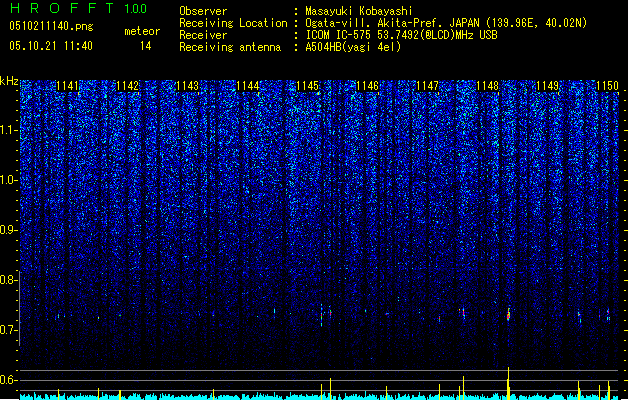Click the 0.9 kHz axis label

[x=9, y=230]
